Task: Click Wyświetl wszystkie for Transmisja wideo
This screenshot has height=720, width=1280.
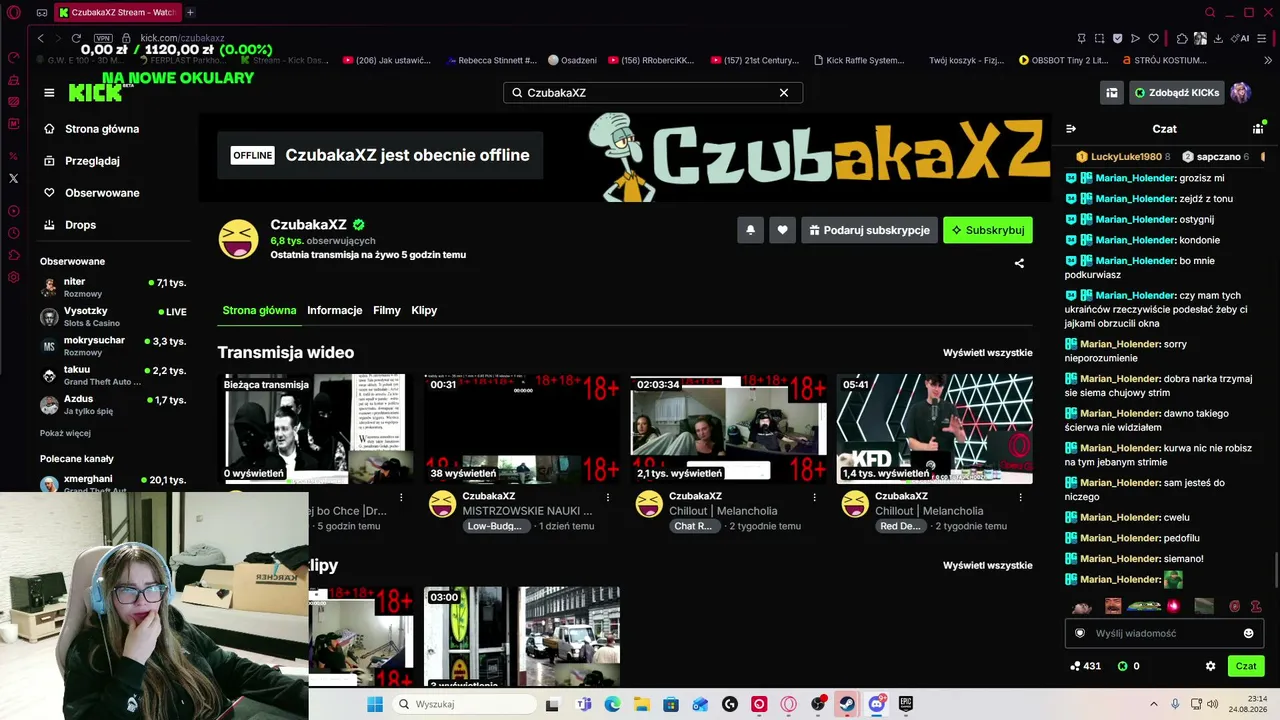Action: 988,353
